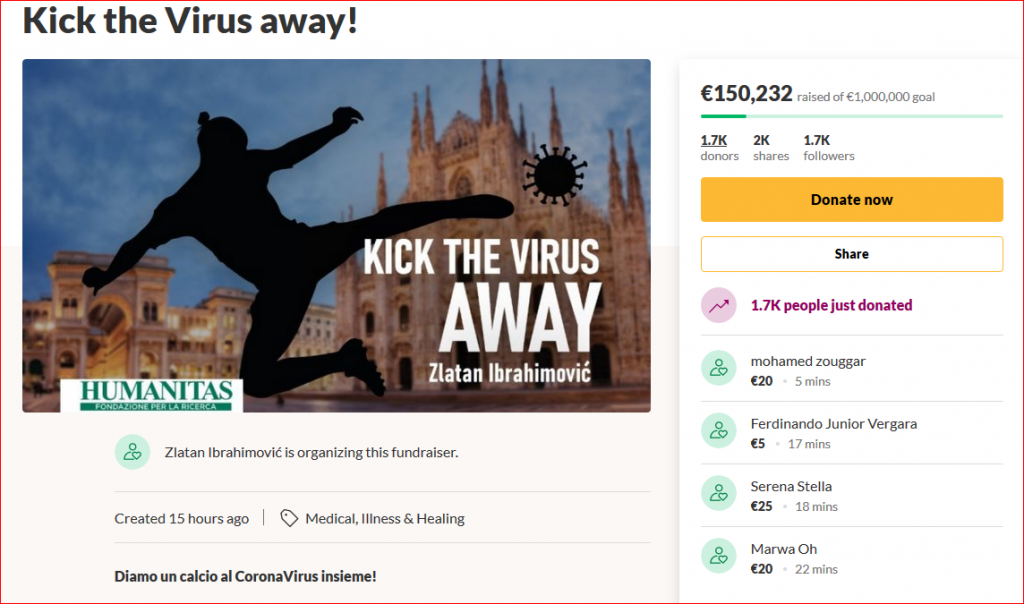Click the organizer avatar icon beside Zlatan Ibrahimović
Screen dimensions: 1024x604
tap(132, 452)
